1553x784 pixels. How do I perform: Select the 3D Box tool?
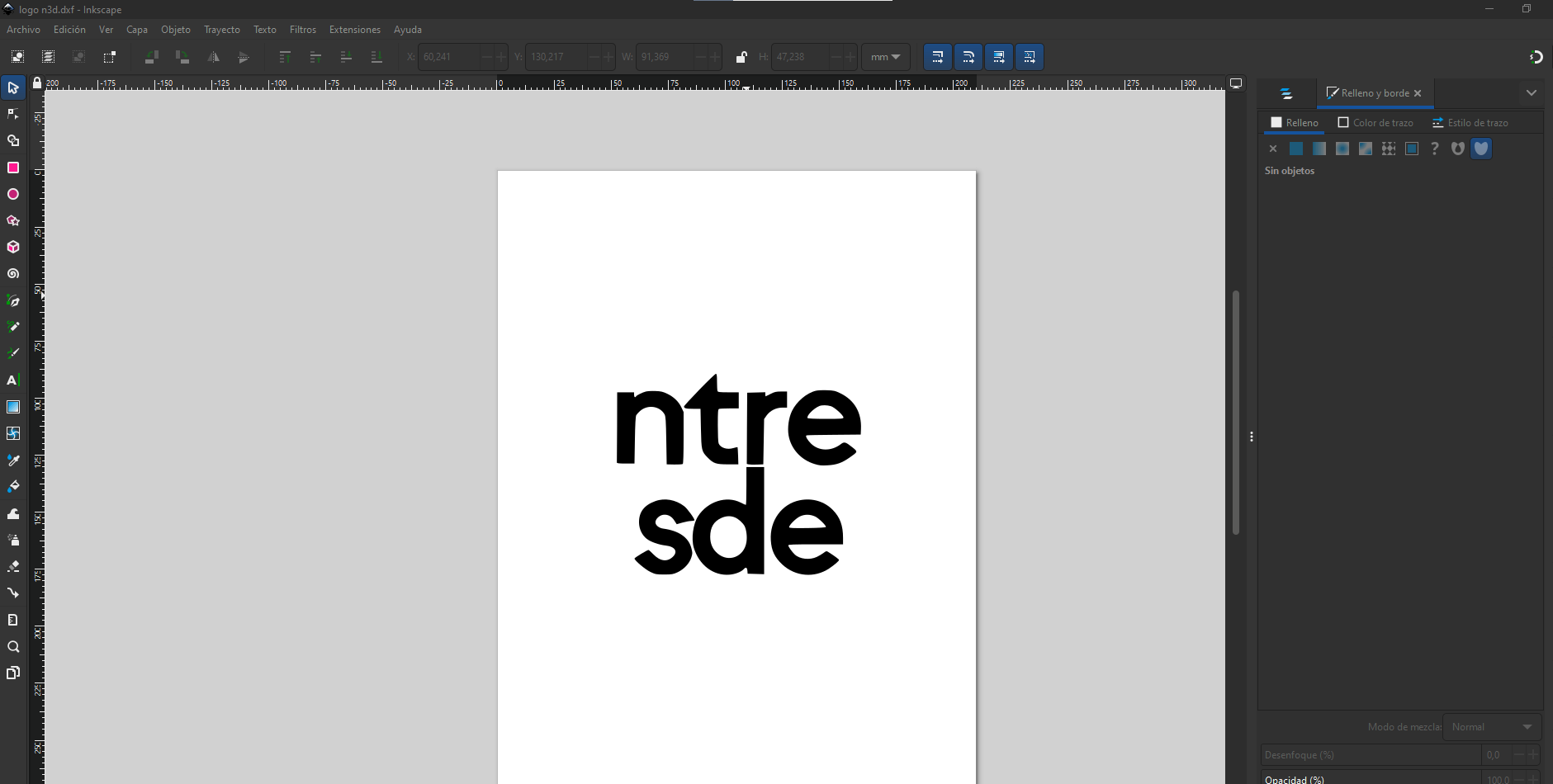click(x=13, y=247)
